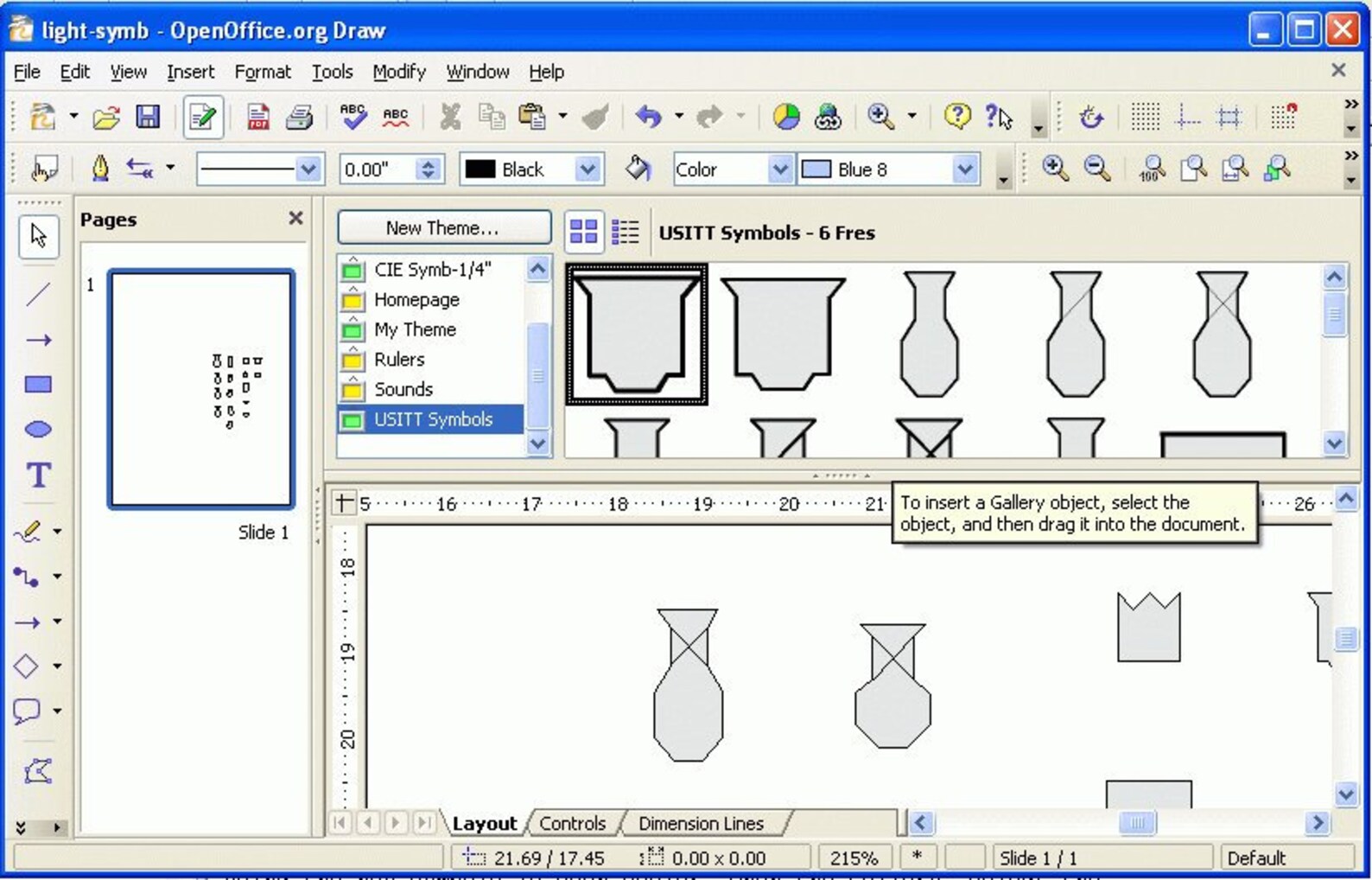This screenshot has height=880, width=1372.
Task: Select the My Theme gallery entry
Action: click(431, 329)
